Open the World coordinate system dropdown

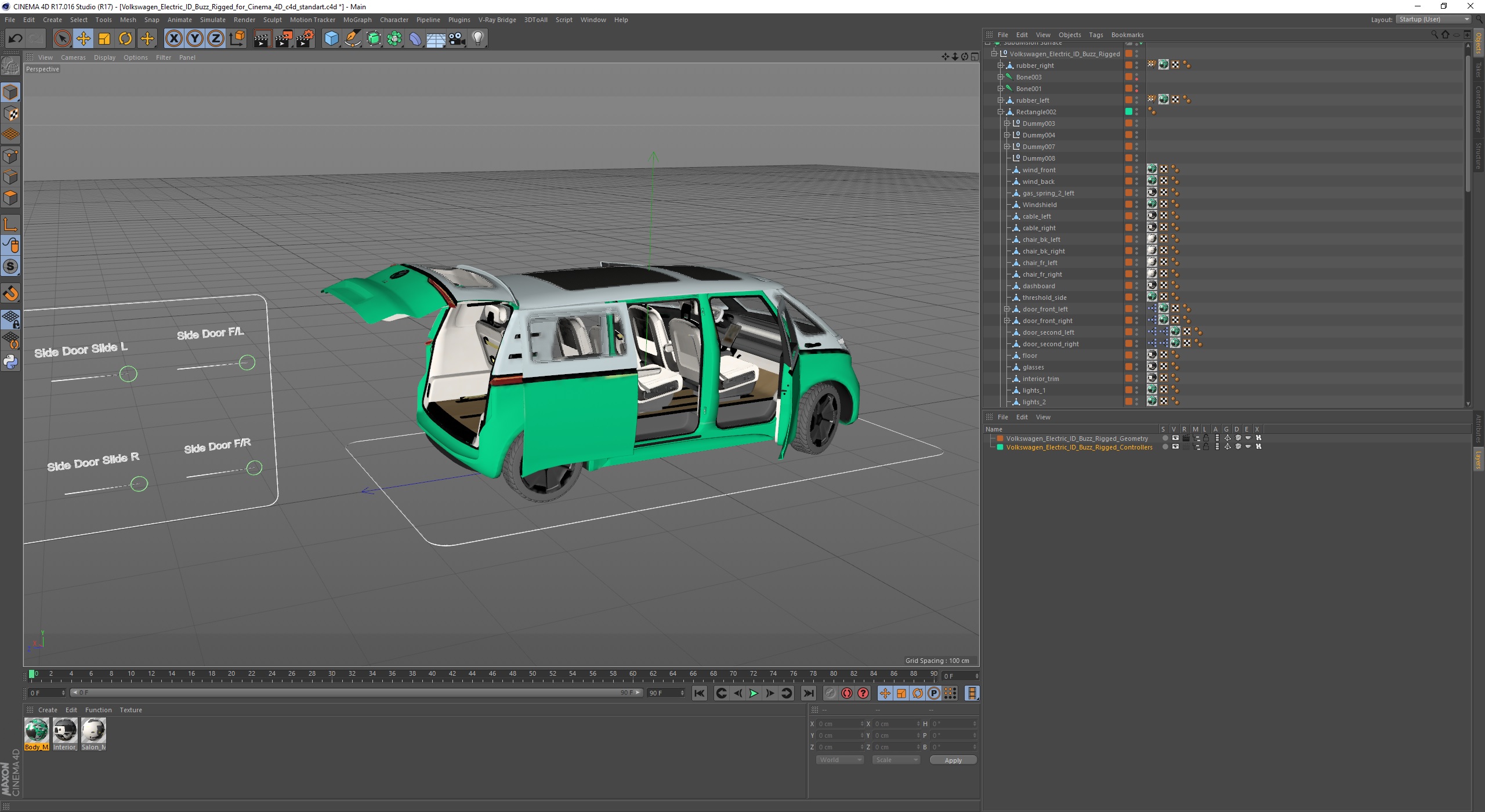[x=839, y=760]
